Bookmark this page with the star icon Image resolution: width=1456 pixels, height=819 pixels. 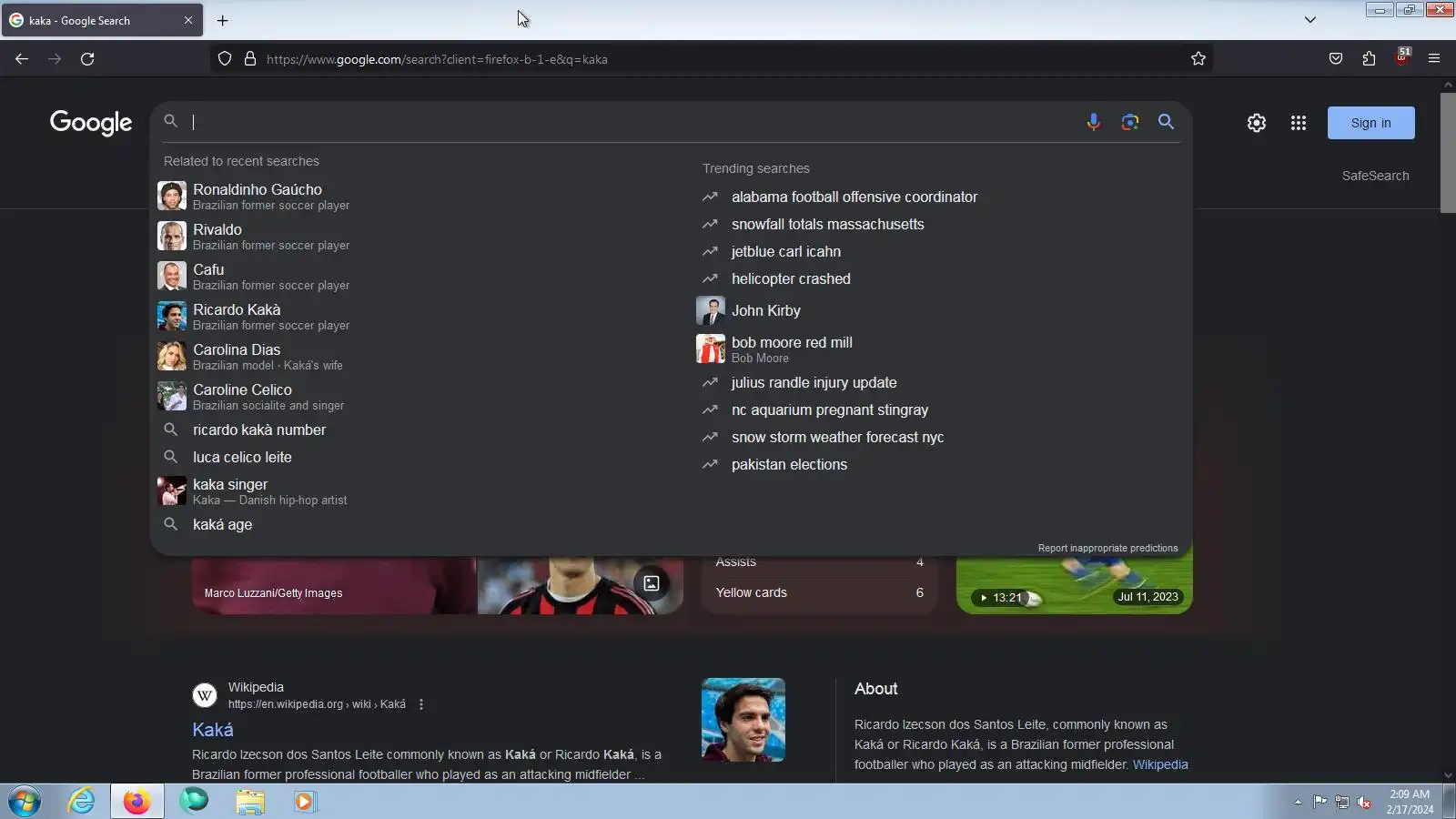point(1198,59)
